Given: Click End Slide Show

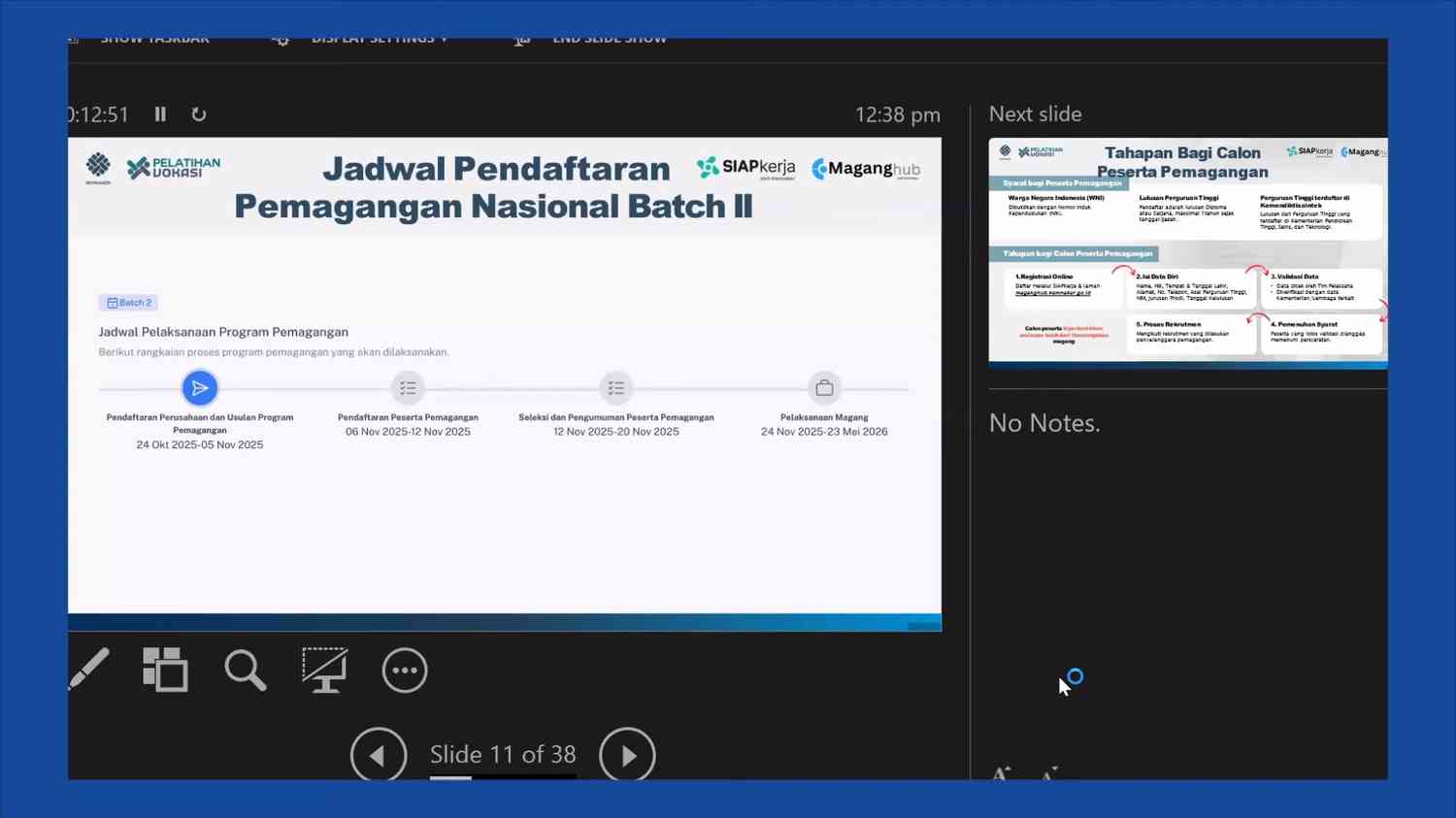Looking at the screenshot, I should [609, 41].
